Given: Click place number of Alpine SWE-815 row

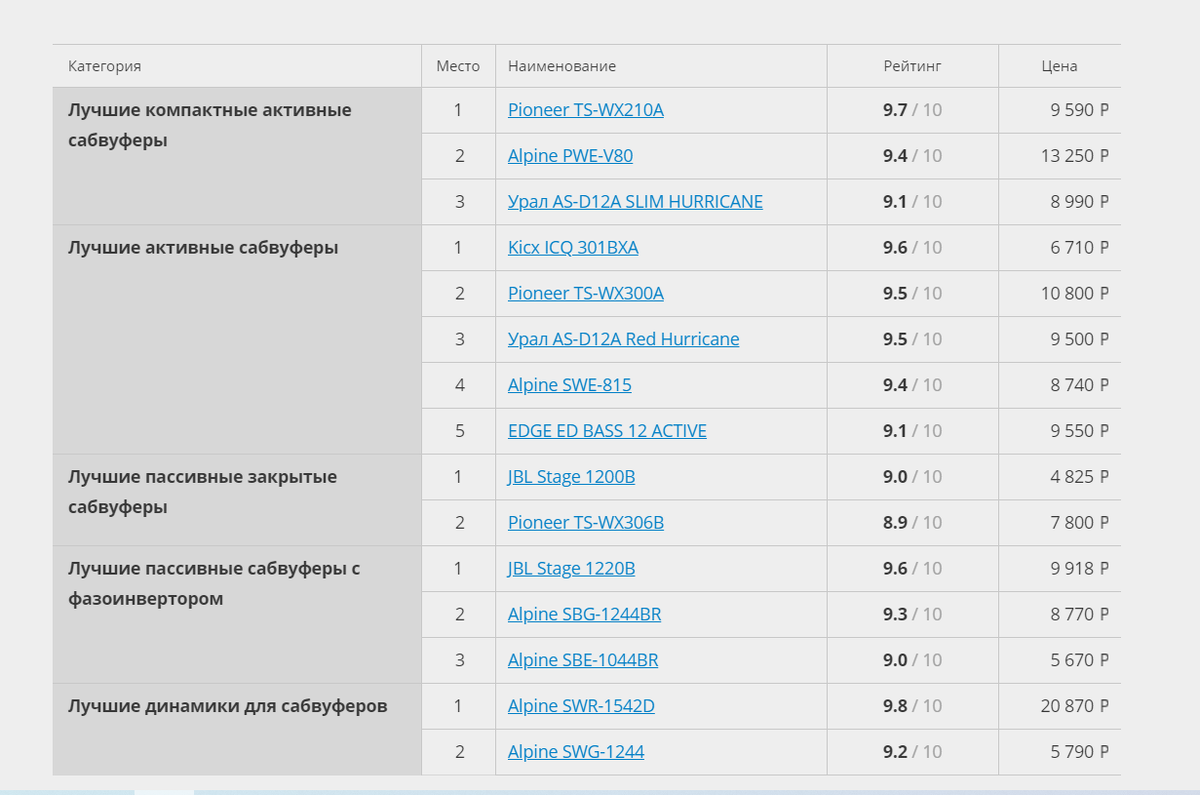Looking at the screenshot, I should [x=459, y=385].
